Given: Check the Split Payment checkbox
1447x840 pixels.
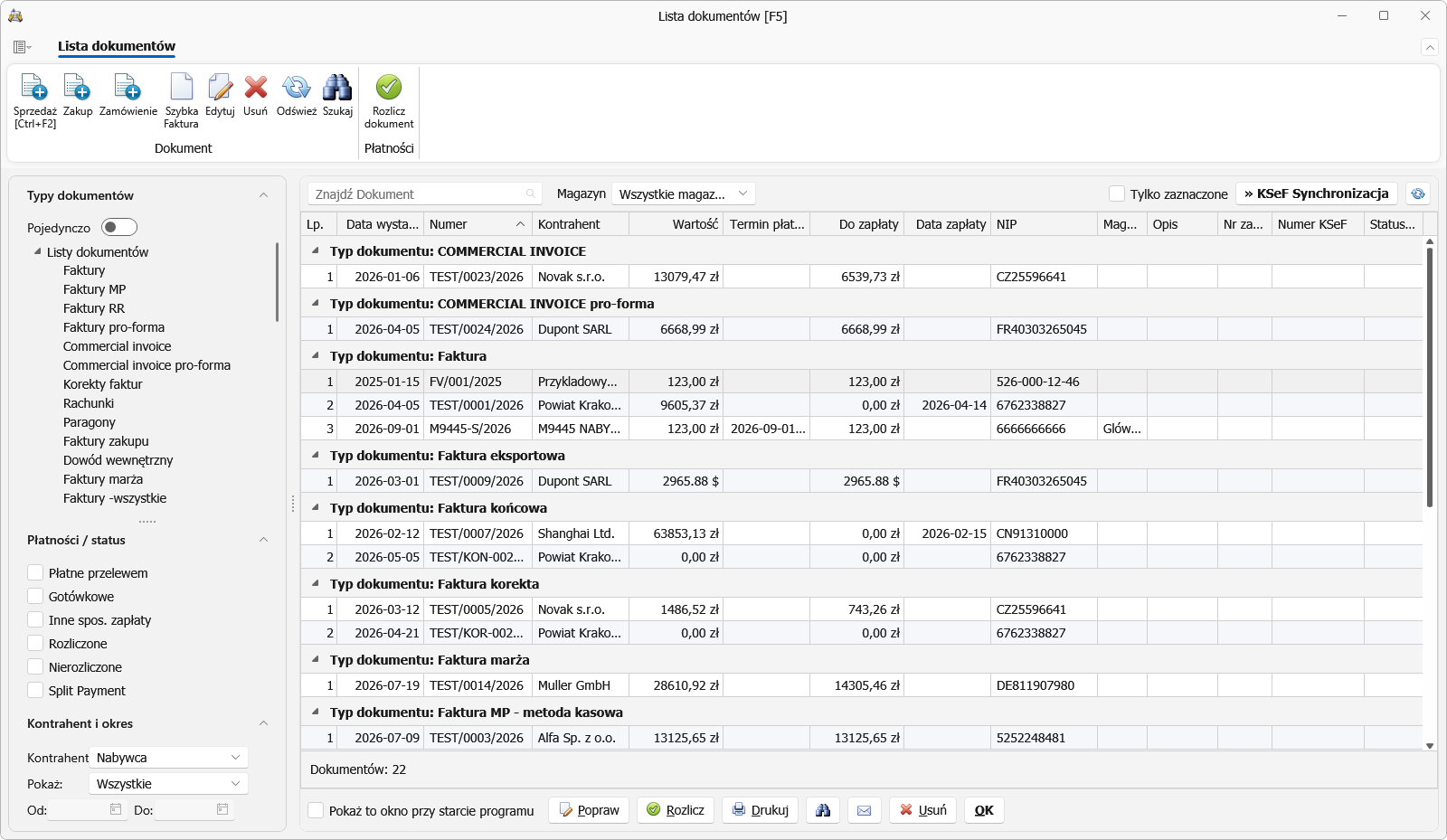Looking at the screenshot, I should pyautogui.click(x=35, y=690).
